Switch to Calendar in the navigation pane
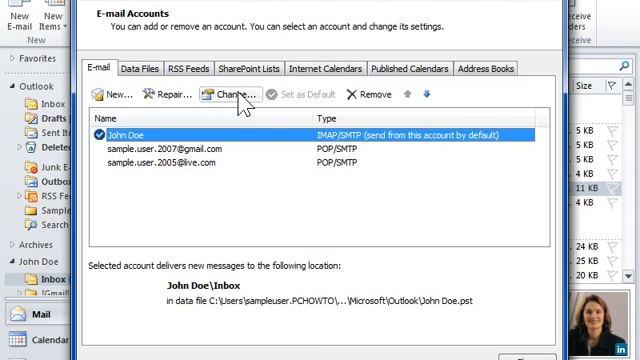Screen dimensions: 640x360 (39, 340)
